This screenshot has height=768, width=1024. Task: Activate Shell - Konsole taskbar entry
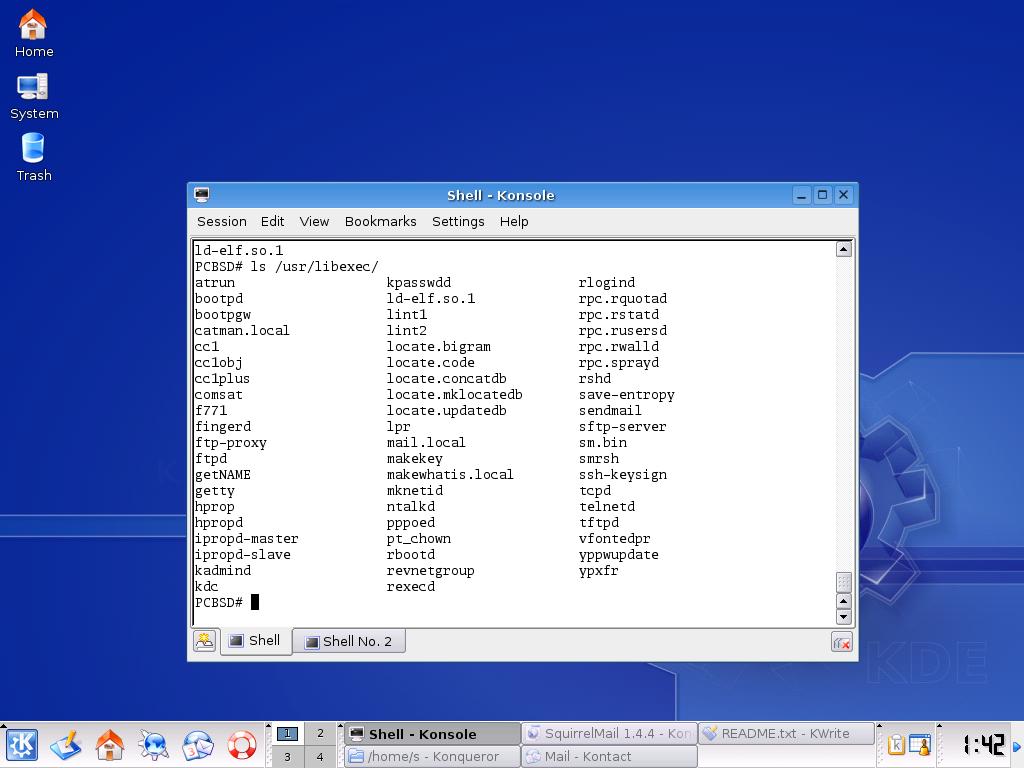pos(432,733)
